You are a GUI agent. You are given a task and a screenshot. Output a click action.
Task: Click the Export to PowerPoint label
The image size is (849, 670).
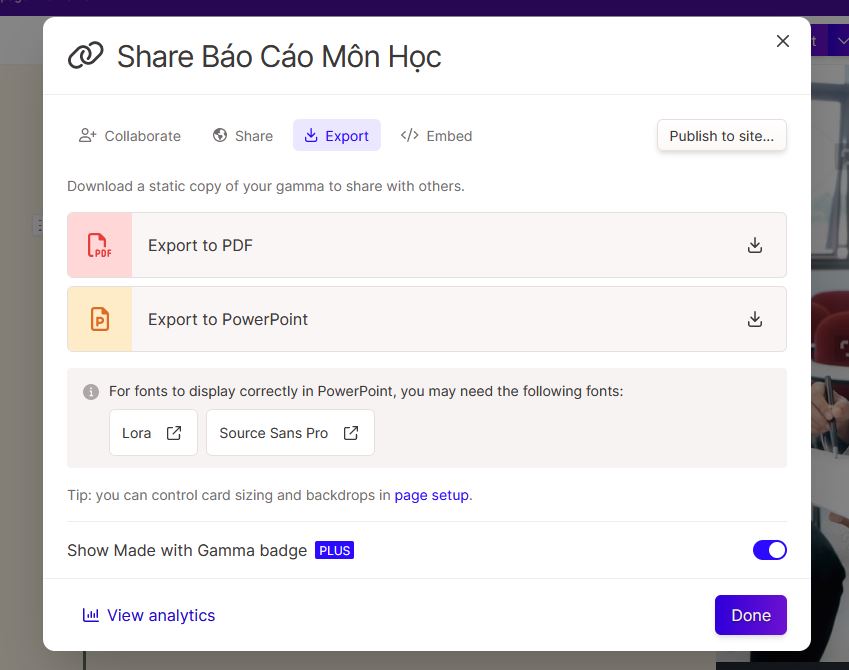(x=228, y=319)
